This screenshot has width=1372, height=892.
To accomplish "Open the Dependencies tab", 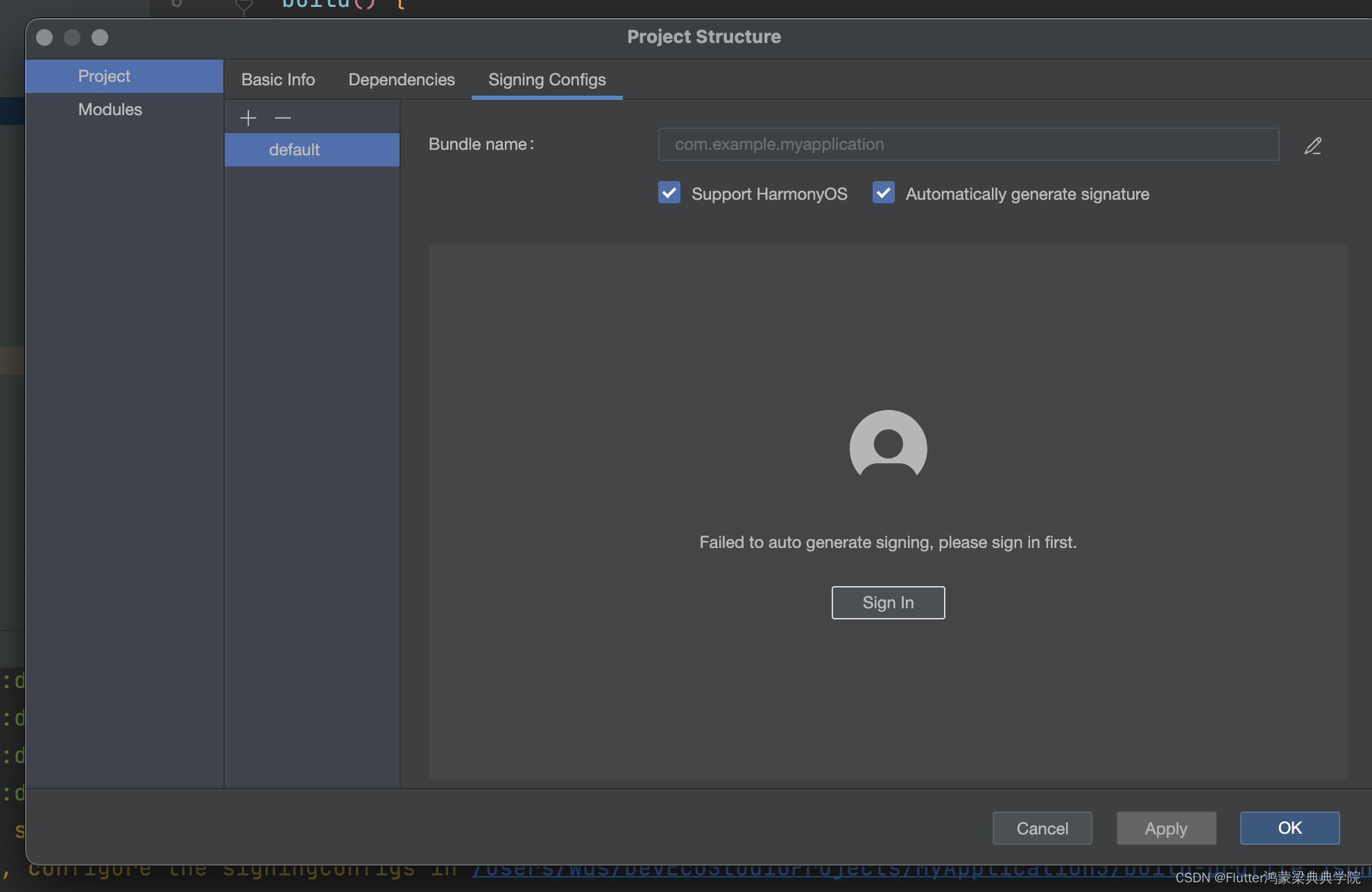I will tap(402, 80).
